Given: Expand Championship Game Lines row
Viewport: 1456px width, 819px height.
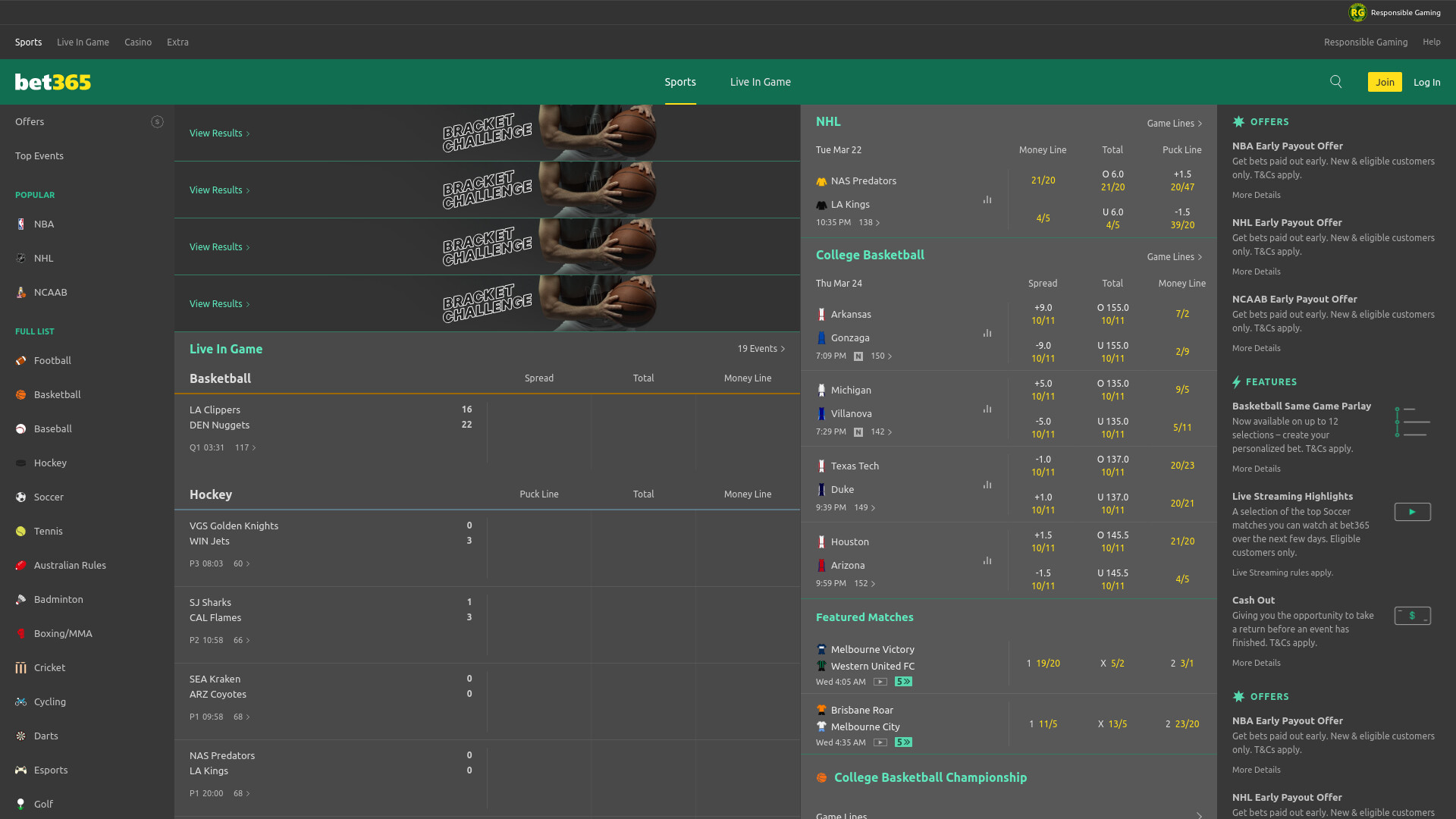Looking at the screenshot, I should (x=1009, y=814).
